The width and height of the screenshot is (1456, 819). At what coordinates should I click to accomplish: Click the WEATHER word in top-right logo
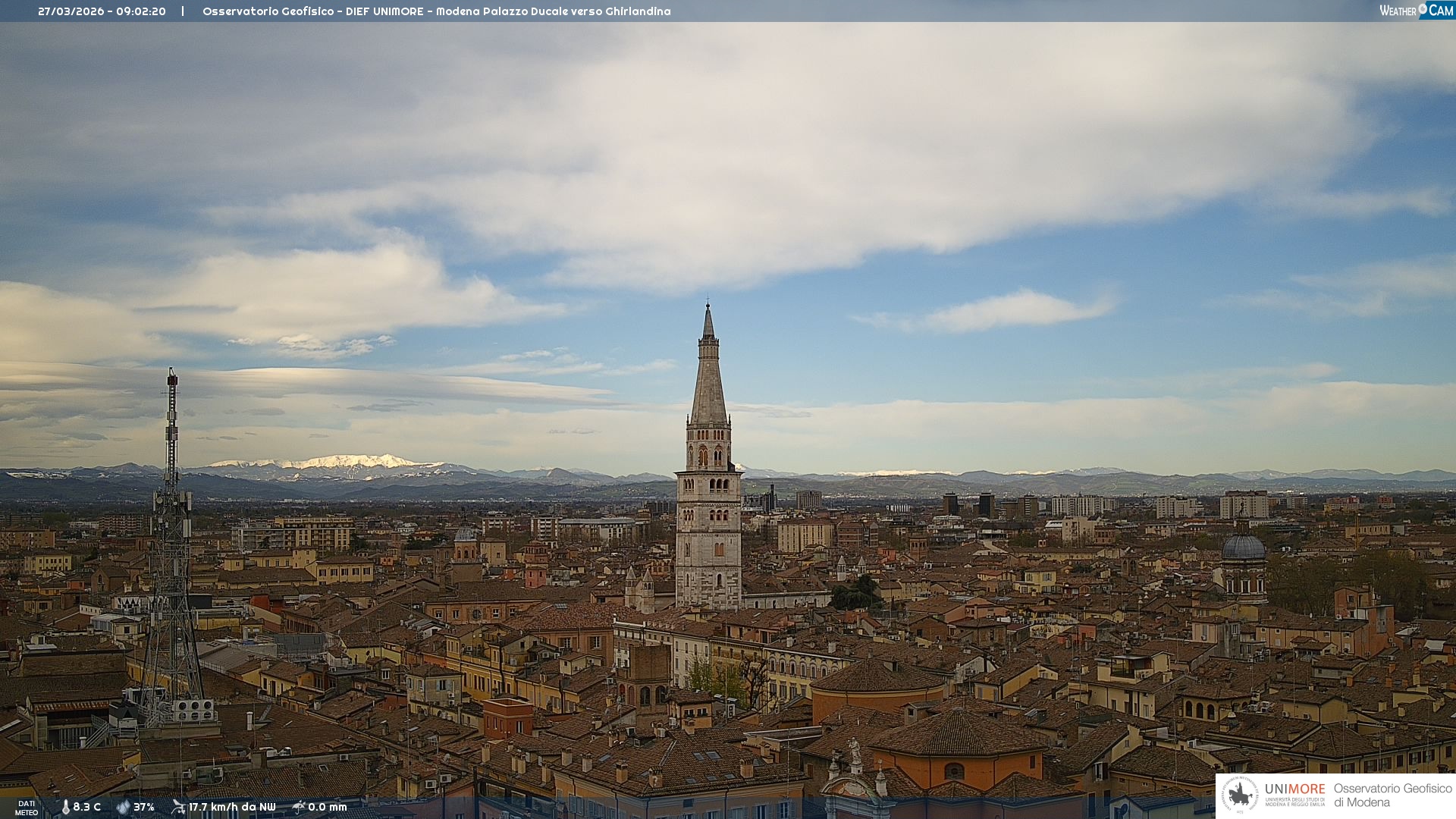1398,11
